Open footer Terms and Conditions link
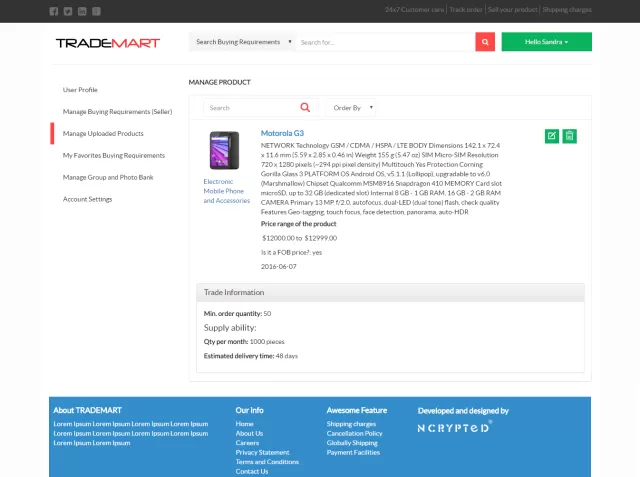The image size is (640, 477). coord(267,462)
